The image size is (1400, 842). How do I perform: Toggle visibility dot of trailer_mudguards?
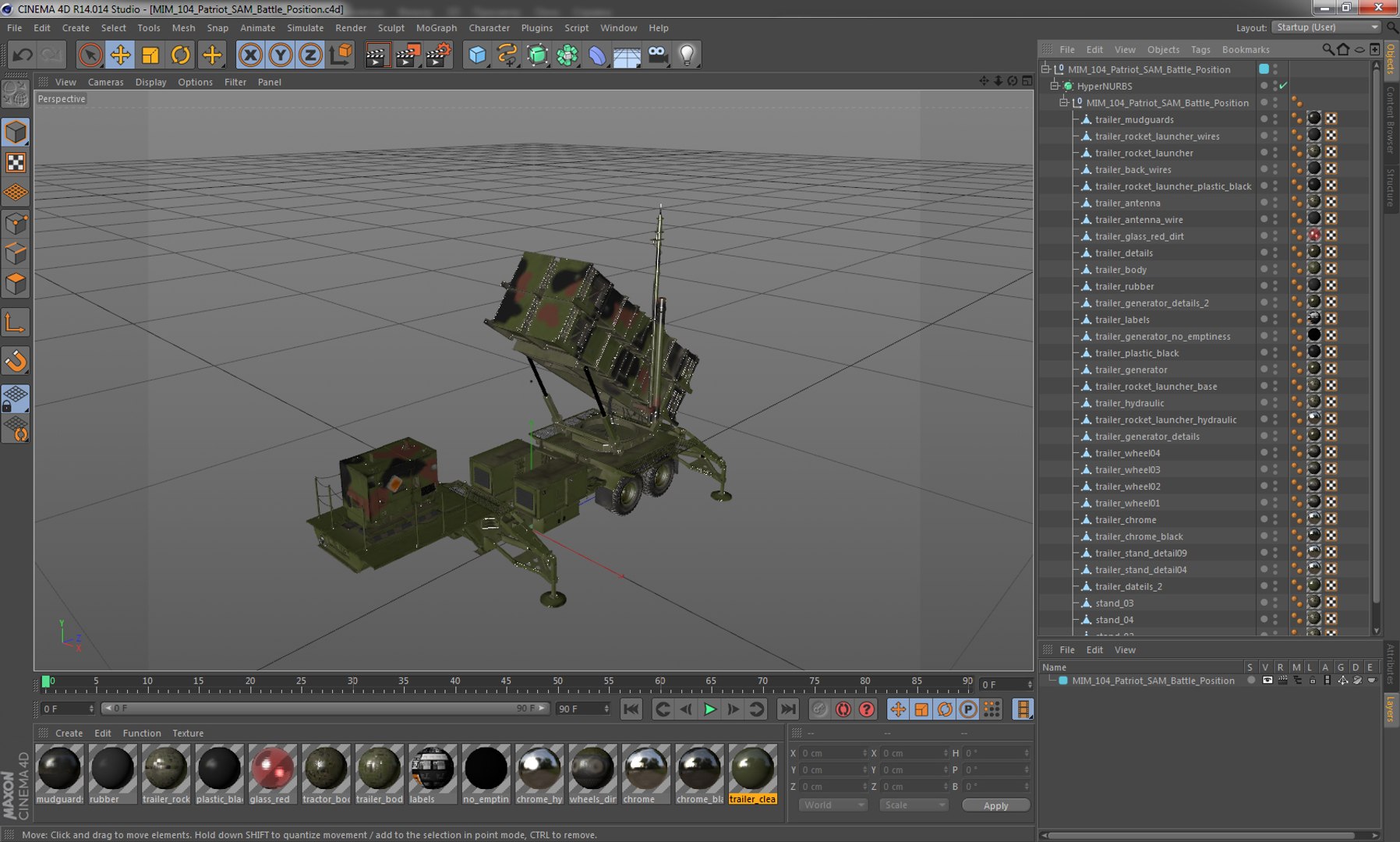[x=1264, y=119]
